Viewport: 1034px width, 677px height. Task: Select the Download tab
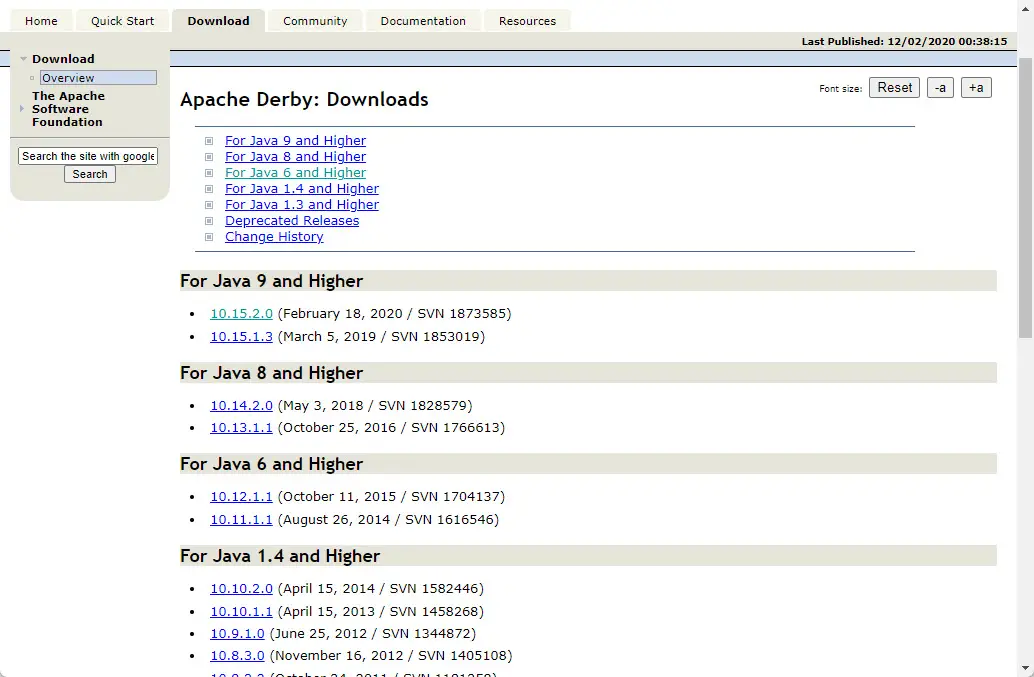(x=218, y=21)
